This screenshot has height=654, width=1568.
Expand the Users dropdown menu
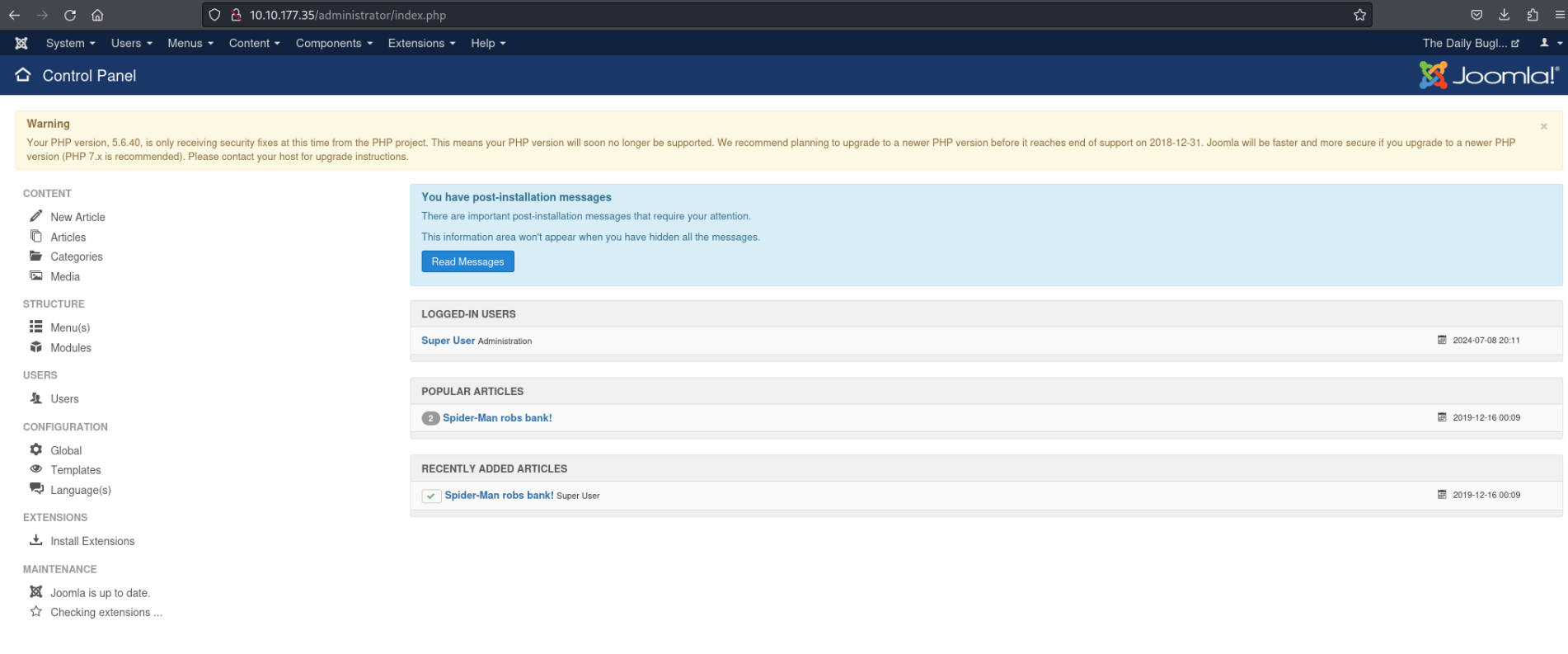click(132, 43)
